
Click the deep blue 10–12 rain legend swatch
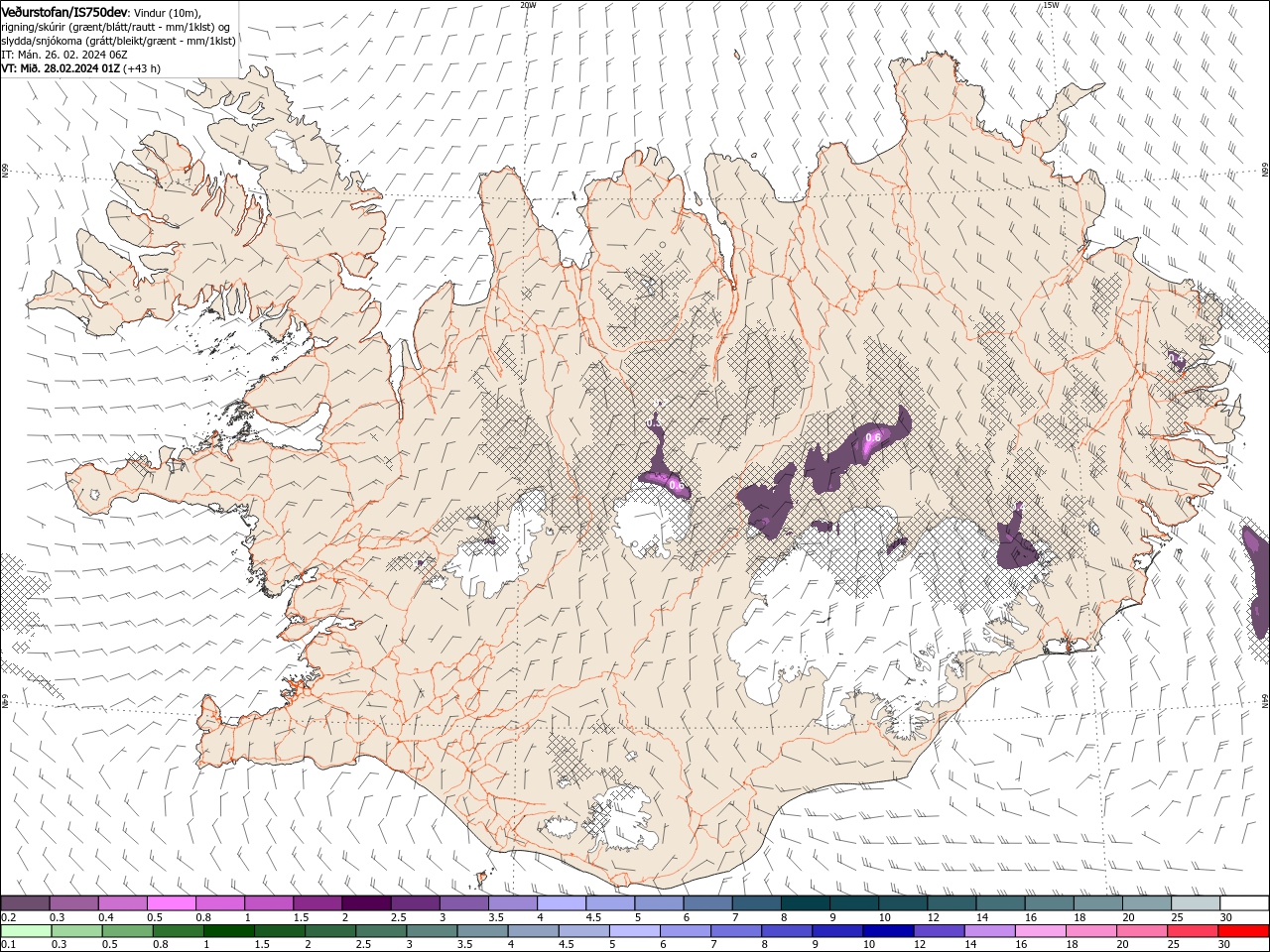click(887, 931)
